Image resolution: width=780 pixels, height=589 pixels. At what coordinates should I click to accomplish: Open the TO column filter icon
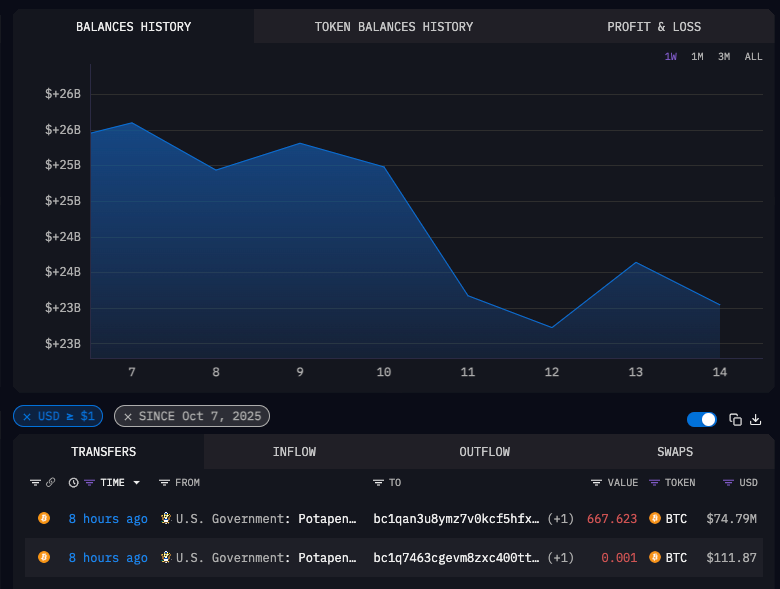(x=379, y=483)
